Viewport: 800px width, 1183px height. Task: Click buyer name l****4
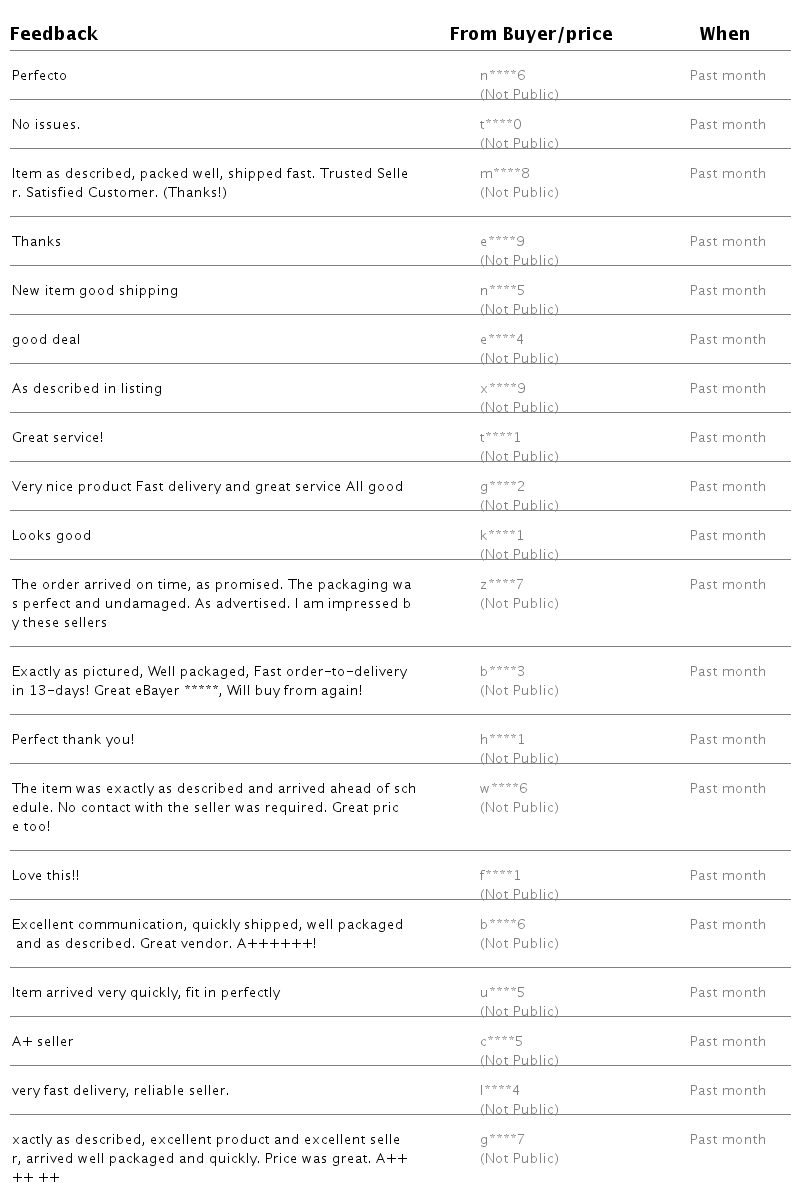500,1091
